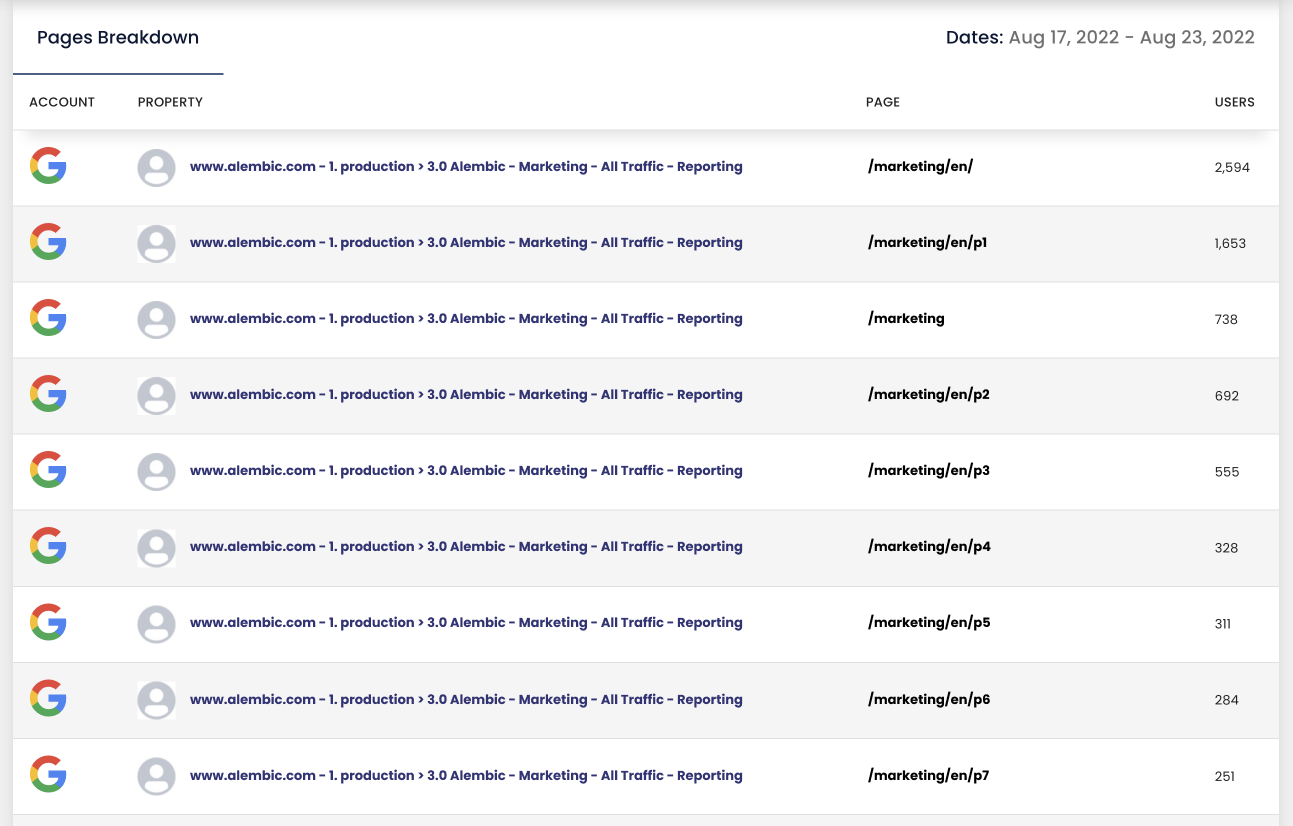Click the Google icon in /marketing/en/p2 row

[x=48, y=394]
